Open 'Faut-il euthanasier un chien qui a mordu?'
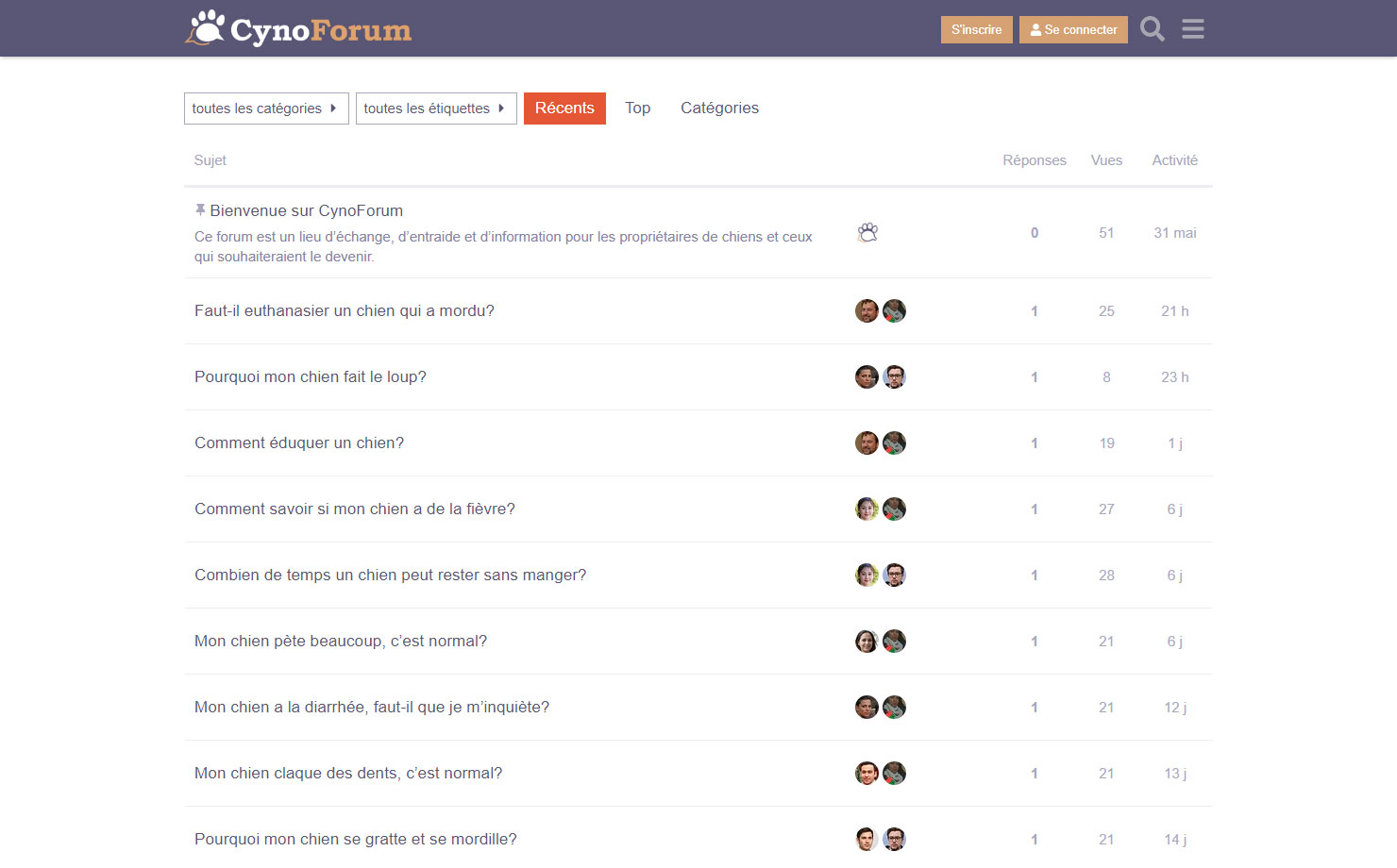The height and width of the screenshot is (868, 1397). [x=345, y=310]
